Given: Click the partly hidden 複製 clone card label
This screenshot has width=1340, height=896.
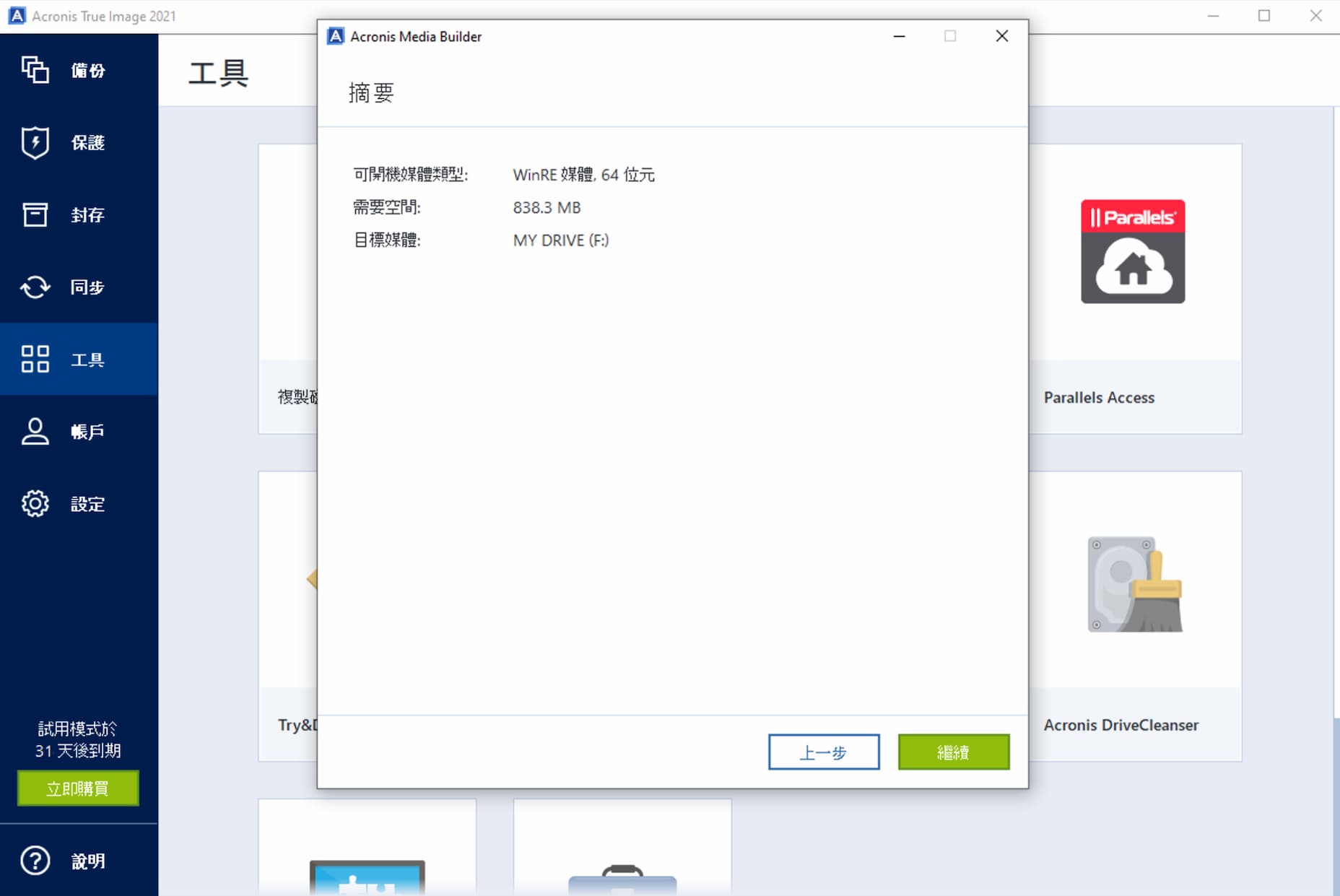Looking at the screenshot, I should [x=297, y=397].
